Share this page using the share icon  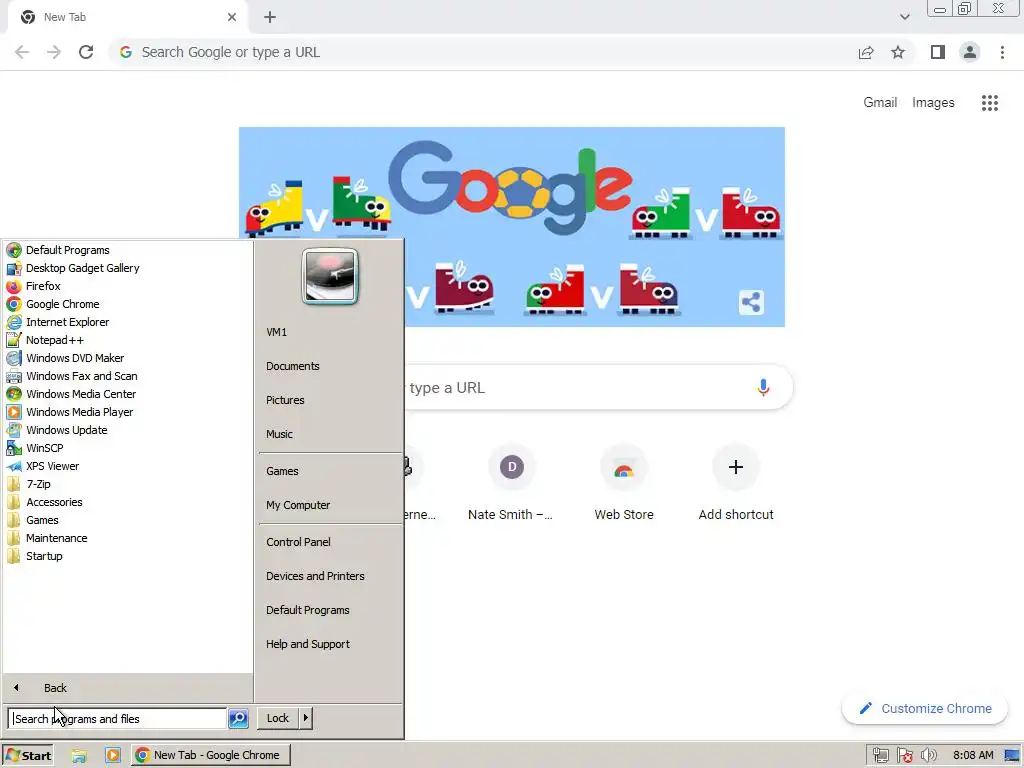point(866,52)
